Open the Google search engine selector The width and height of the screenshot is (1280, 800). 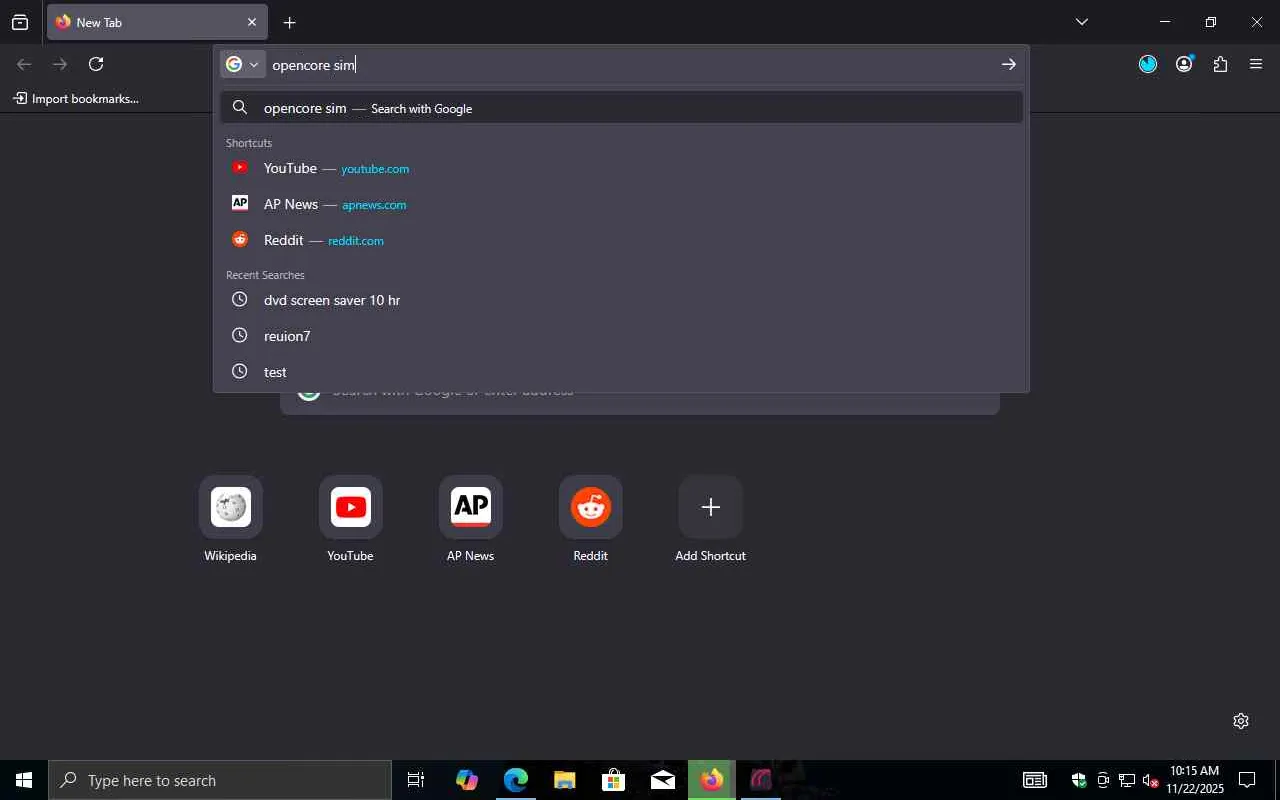(x=242, y=64)
